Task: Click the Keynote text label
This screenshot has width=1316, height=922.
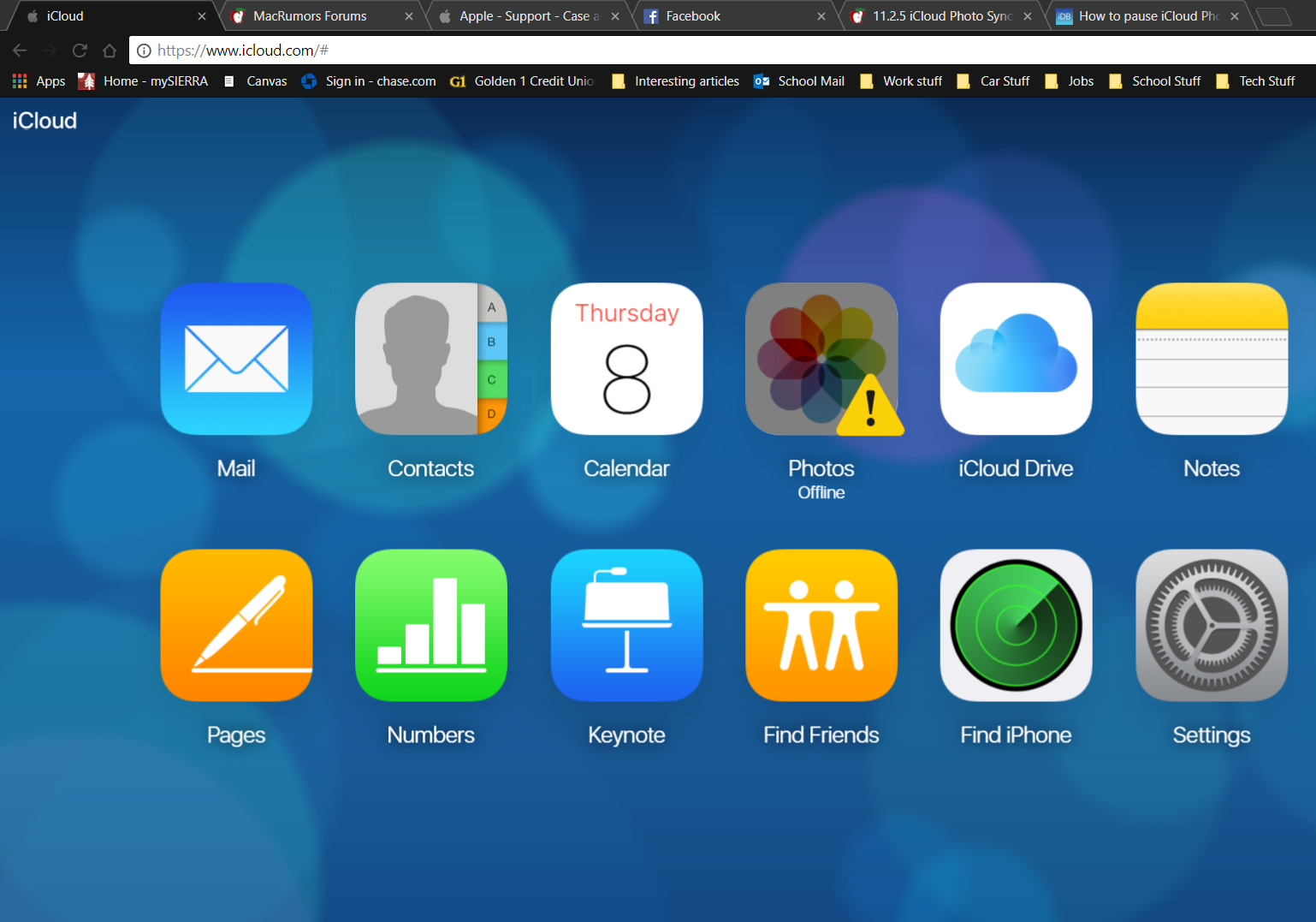Action: (x=626, y=735)
